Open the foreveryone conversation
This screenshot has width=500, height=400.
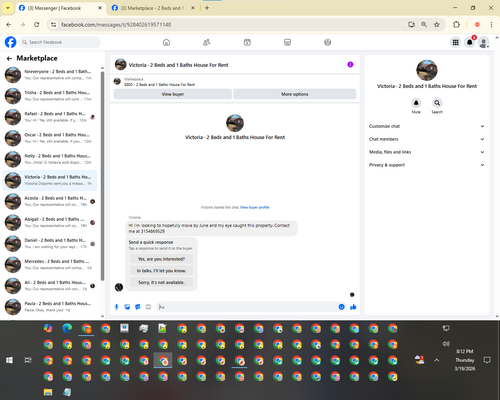tap(50, 75)
